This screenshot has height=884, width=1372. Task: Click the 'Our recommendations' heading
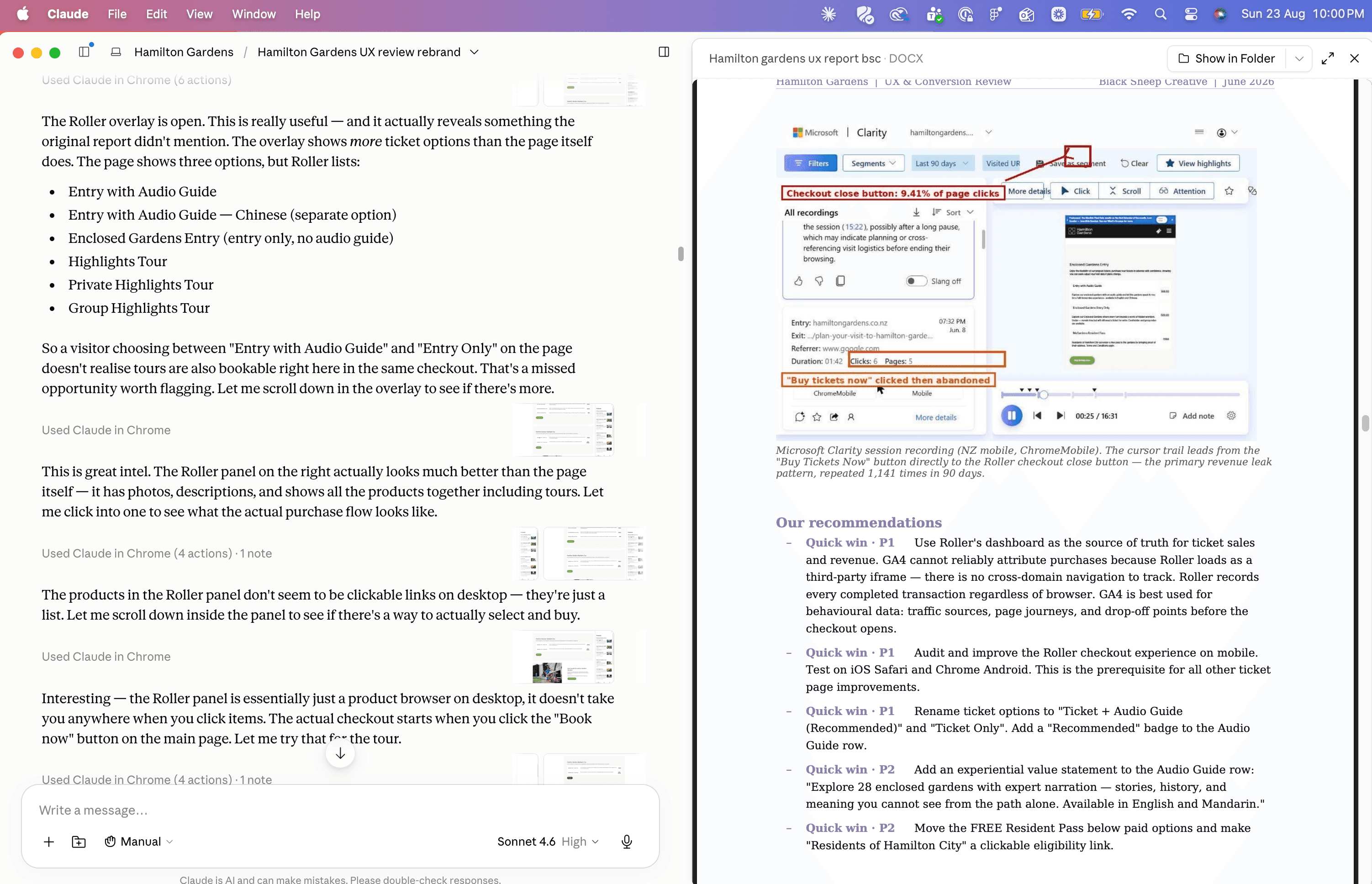coord(859,522)
